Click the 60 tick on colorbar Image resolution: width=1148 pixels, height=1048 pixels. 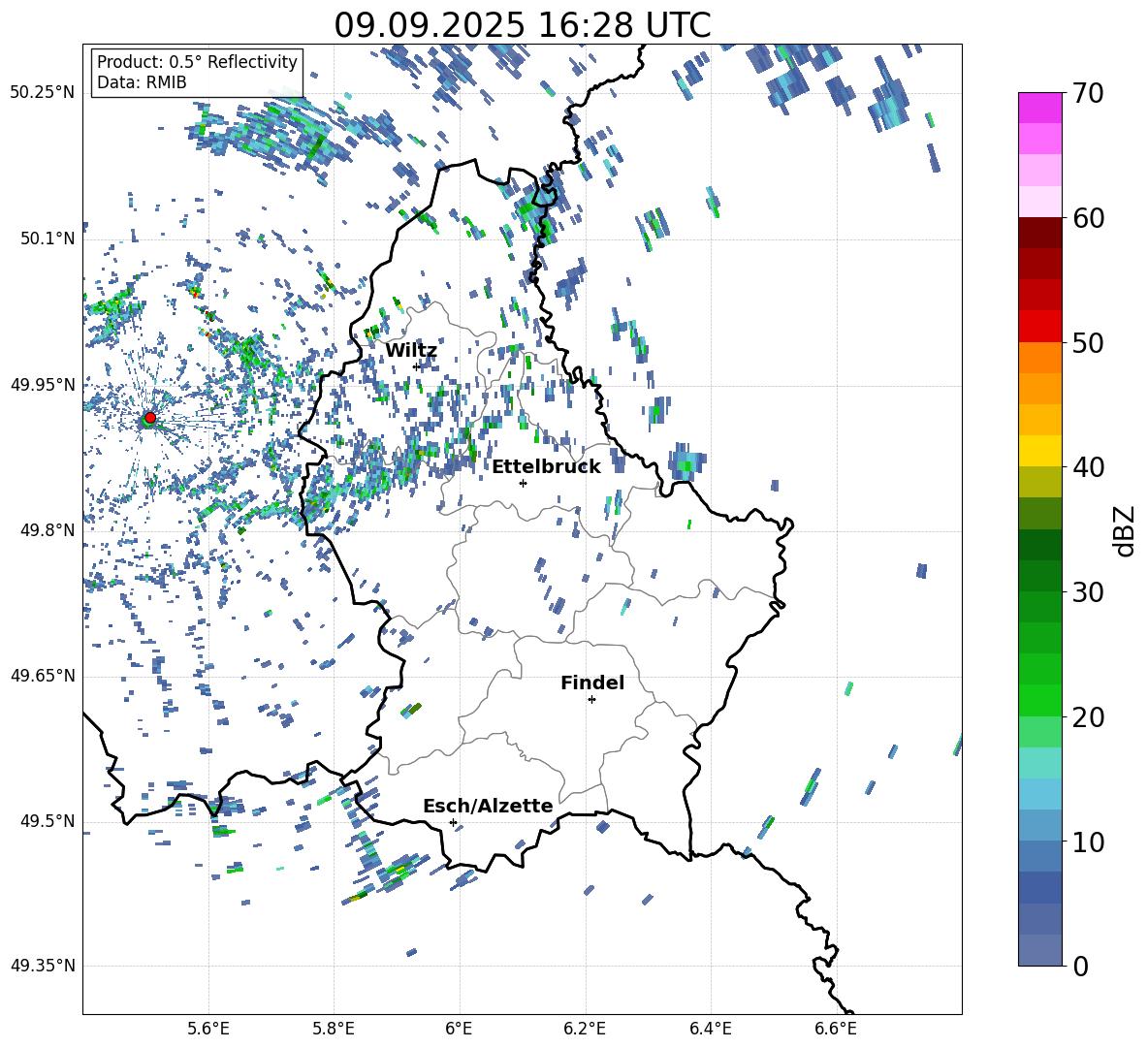coord(1088,218)
